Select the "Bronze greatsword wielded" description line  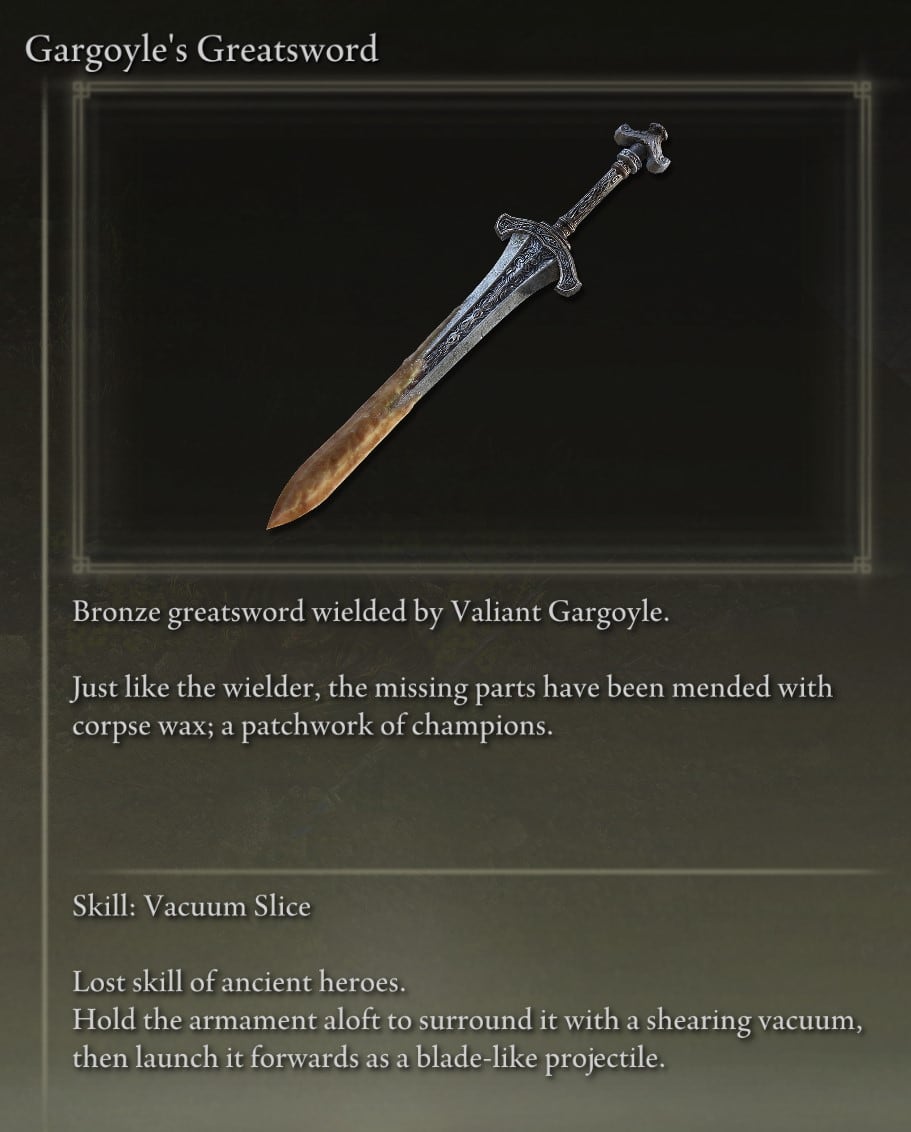pos(370,613)
